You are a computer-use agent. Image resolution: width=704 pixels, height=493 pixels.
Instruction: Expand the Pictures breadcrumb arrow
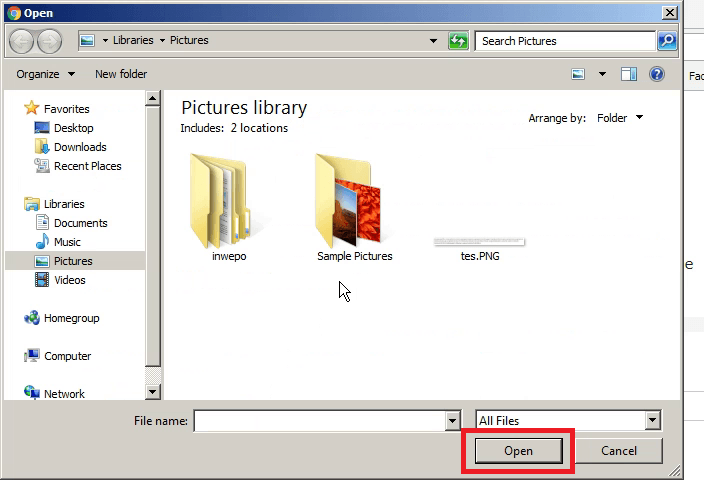pyautogui.click(x=162, y=40)
